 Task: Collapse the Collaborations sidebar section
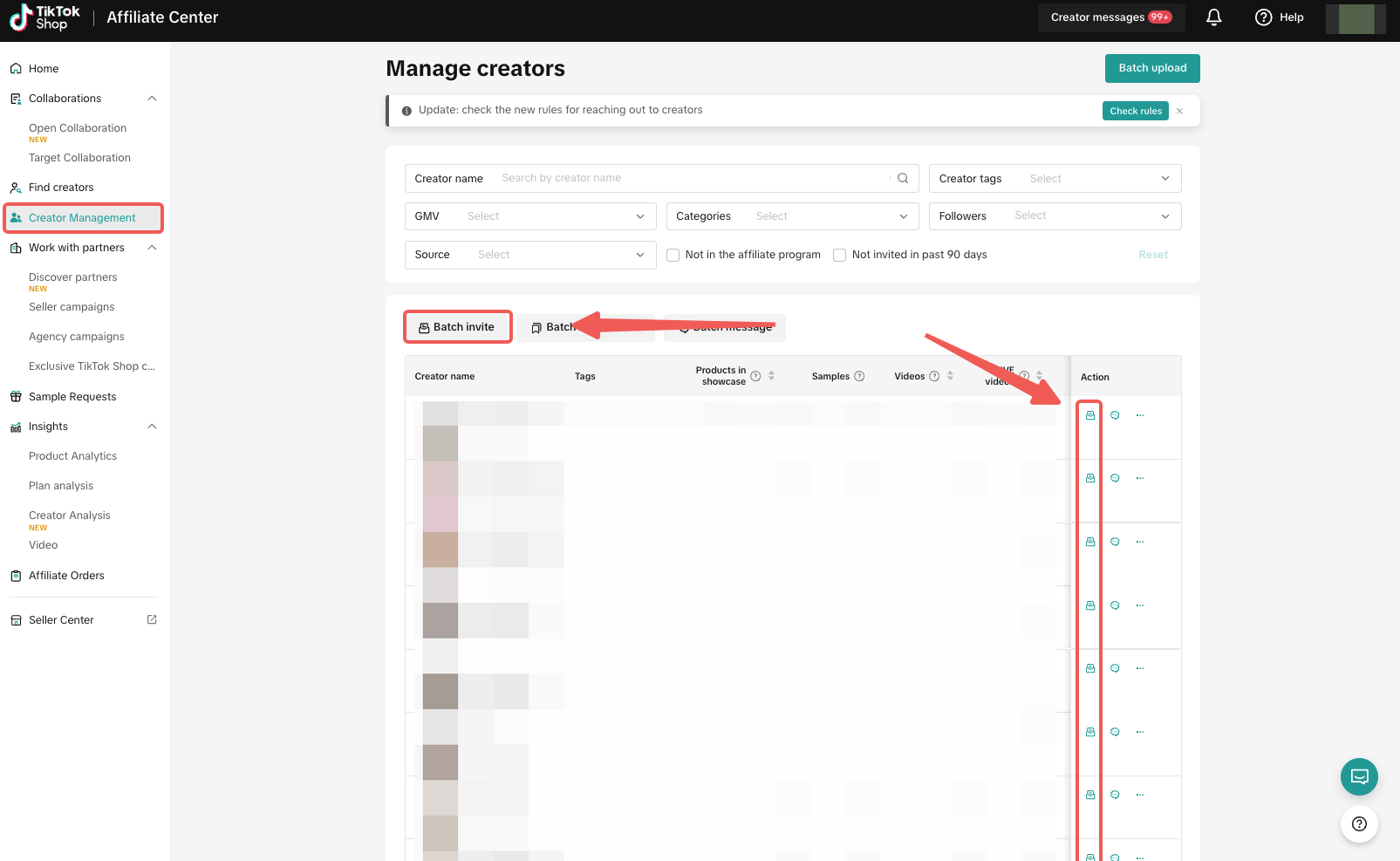[152, 99]
